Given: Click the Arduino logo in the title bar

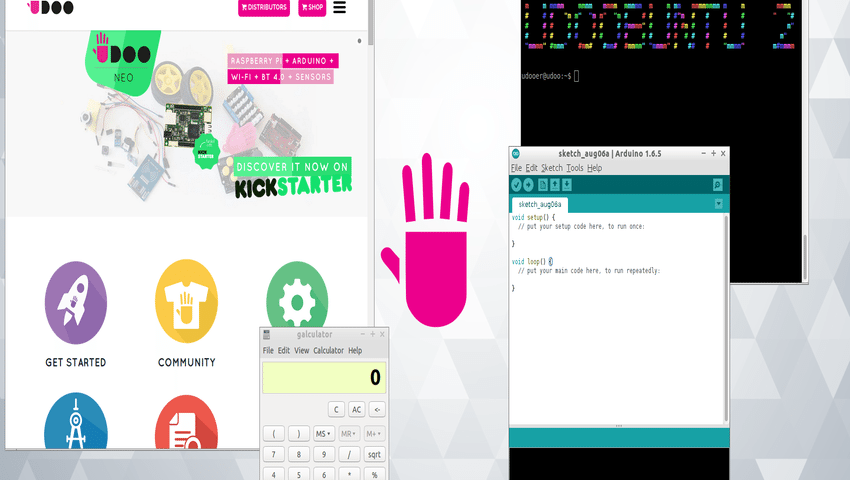Looking at the screenshot, I should pos(516,153).
